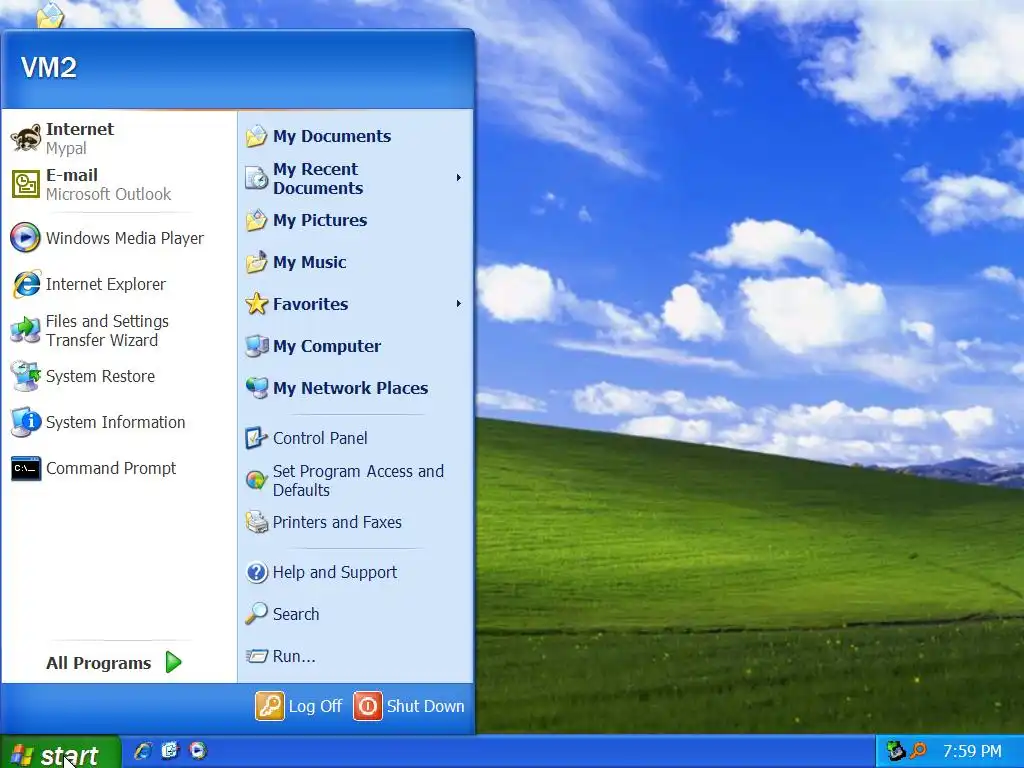This screenshot has width=1024, height=768.
Task: Click the VM2 user name header
Action: (49, 67)
